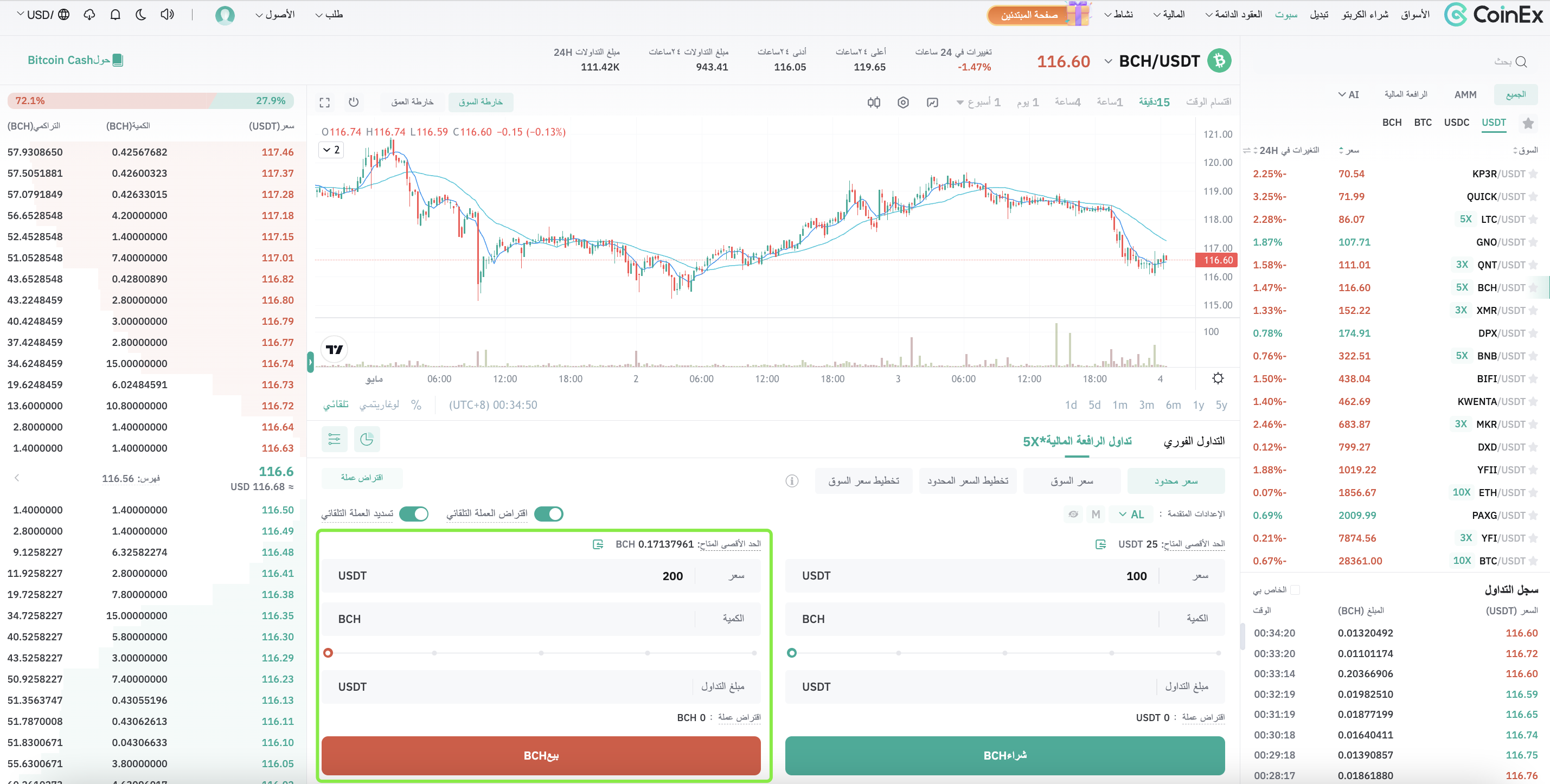
Task: Click the CoinEx logo
Action: [1494, 15]
